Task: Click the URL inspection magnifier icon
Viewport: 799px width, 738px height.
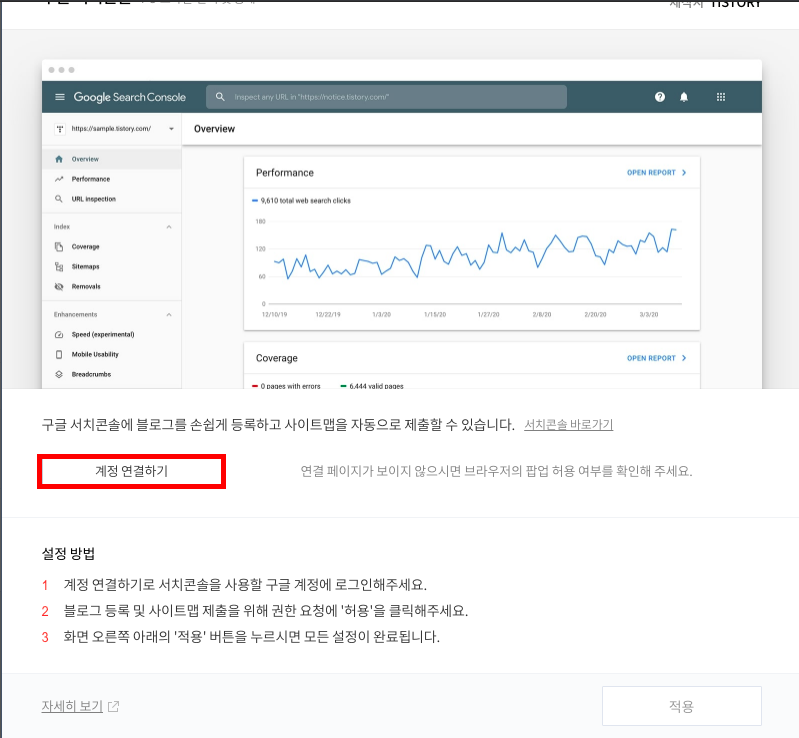Action: click(59, 199)
